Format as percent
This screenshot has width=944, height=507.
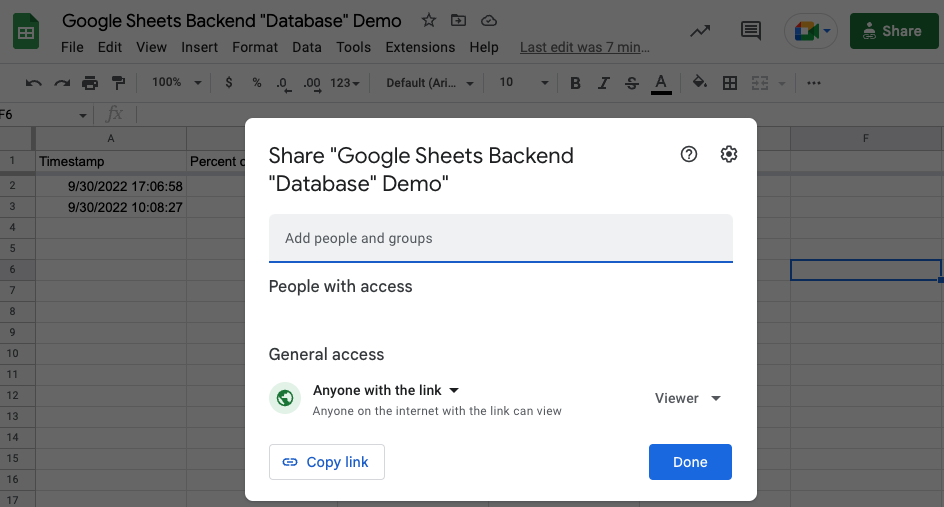[x=257, y=82]
